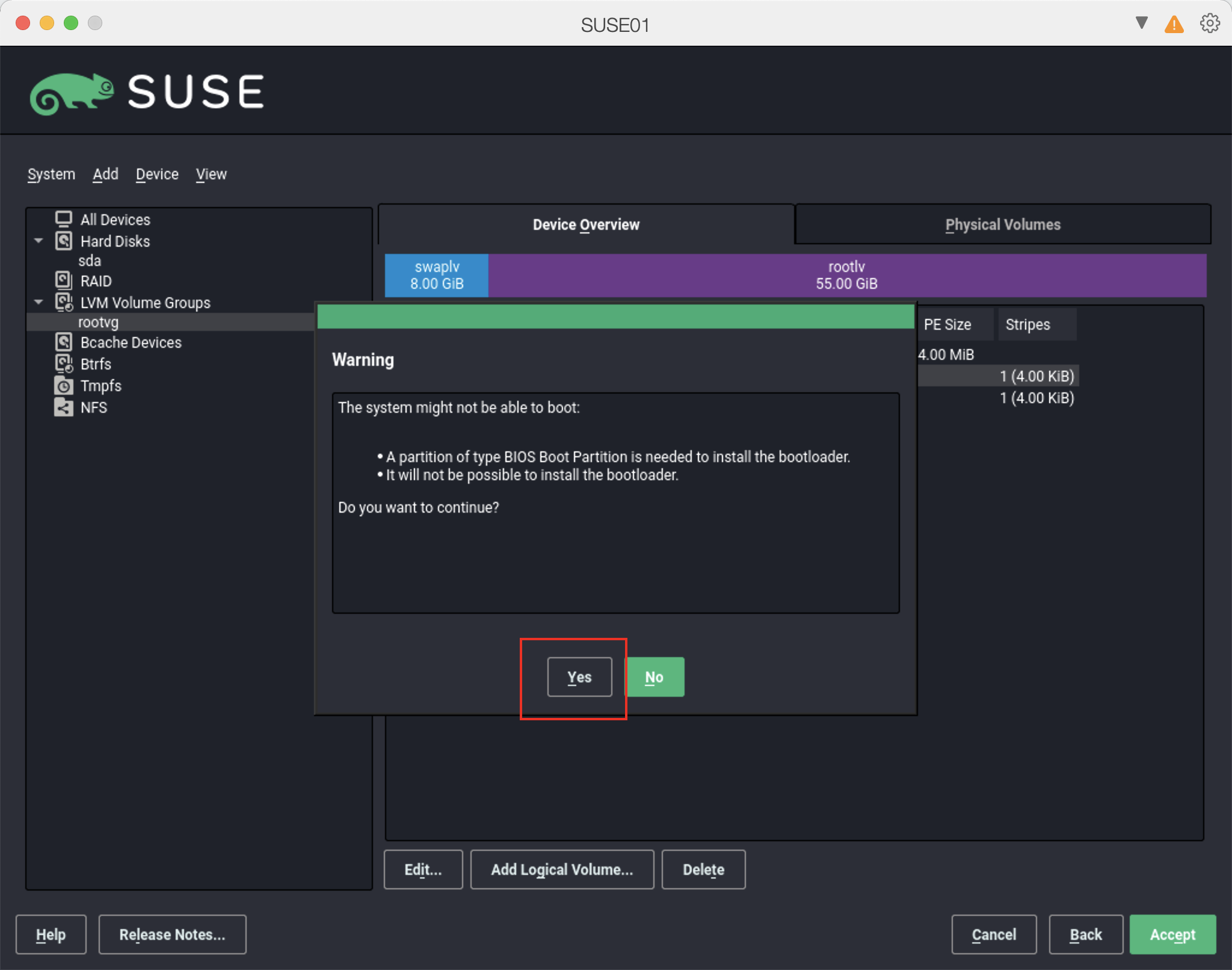The width and height of the screenshot is (1232, 970).
Task: Click the All Devices monitor icon
Action: pyautogui.click(x=63, y=219)
